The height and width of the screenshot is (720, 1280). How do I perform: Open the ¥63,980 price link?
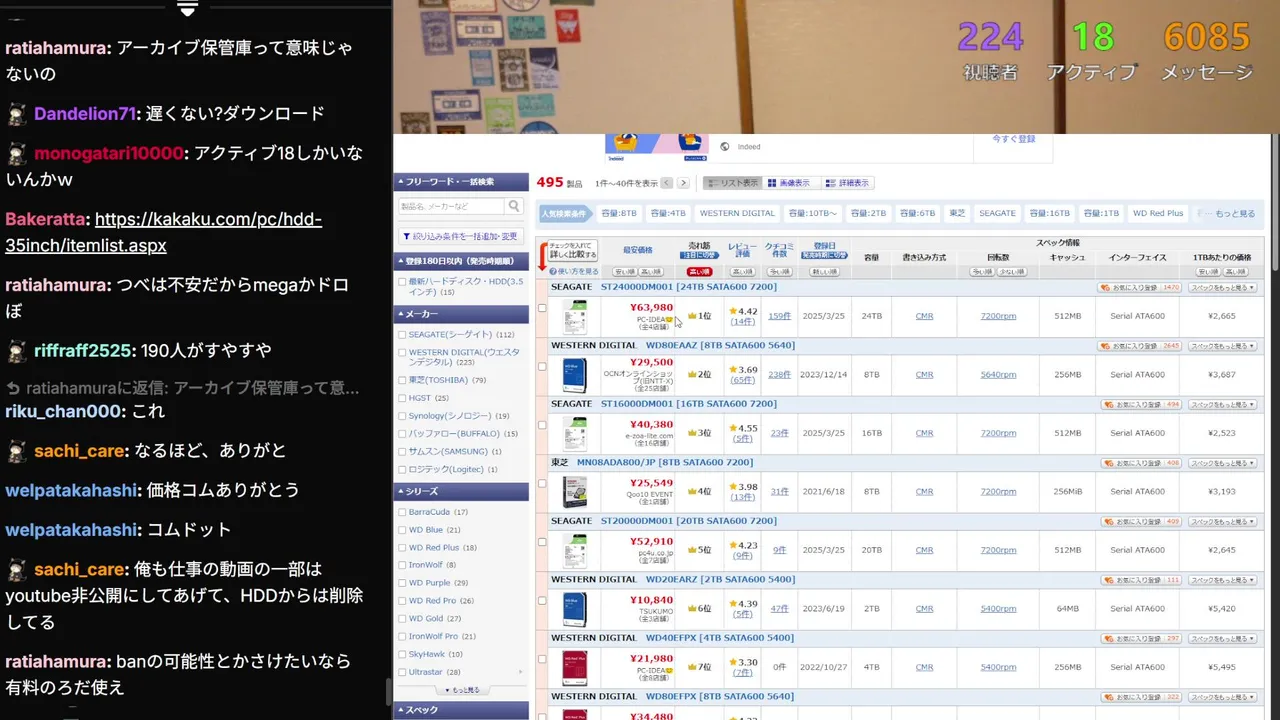coord(651,308)
